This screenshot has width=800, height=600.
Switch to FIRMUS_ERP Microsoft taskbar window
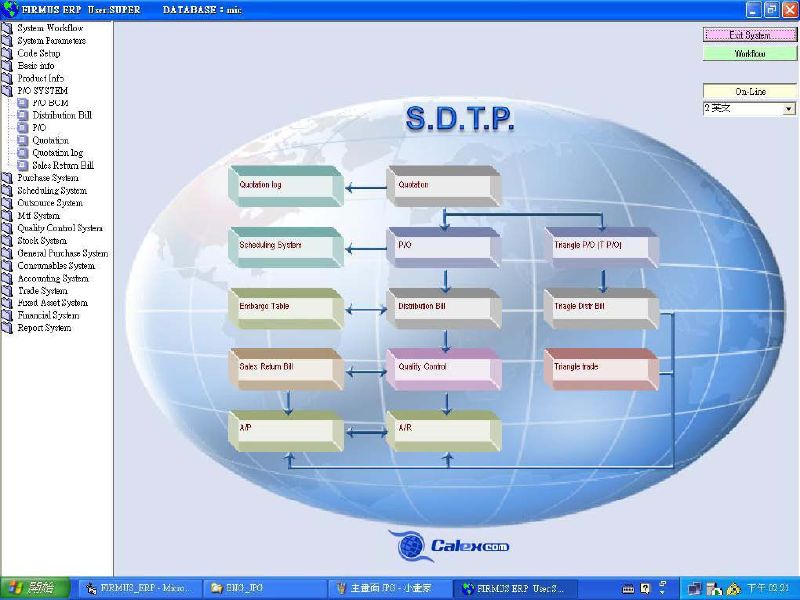pyautogui.click(x=140, y=588)
